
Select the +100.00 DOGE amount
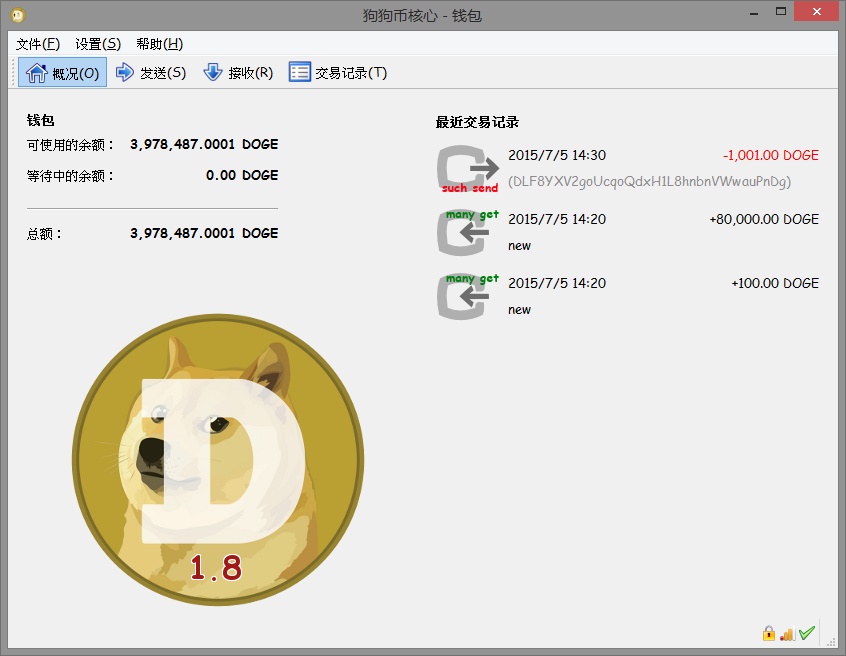(775, 283)
